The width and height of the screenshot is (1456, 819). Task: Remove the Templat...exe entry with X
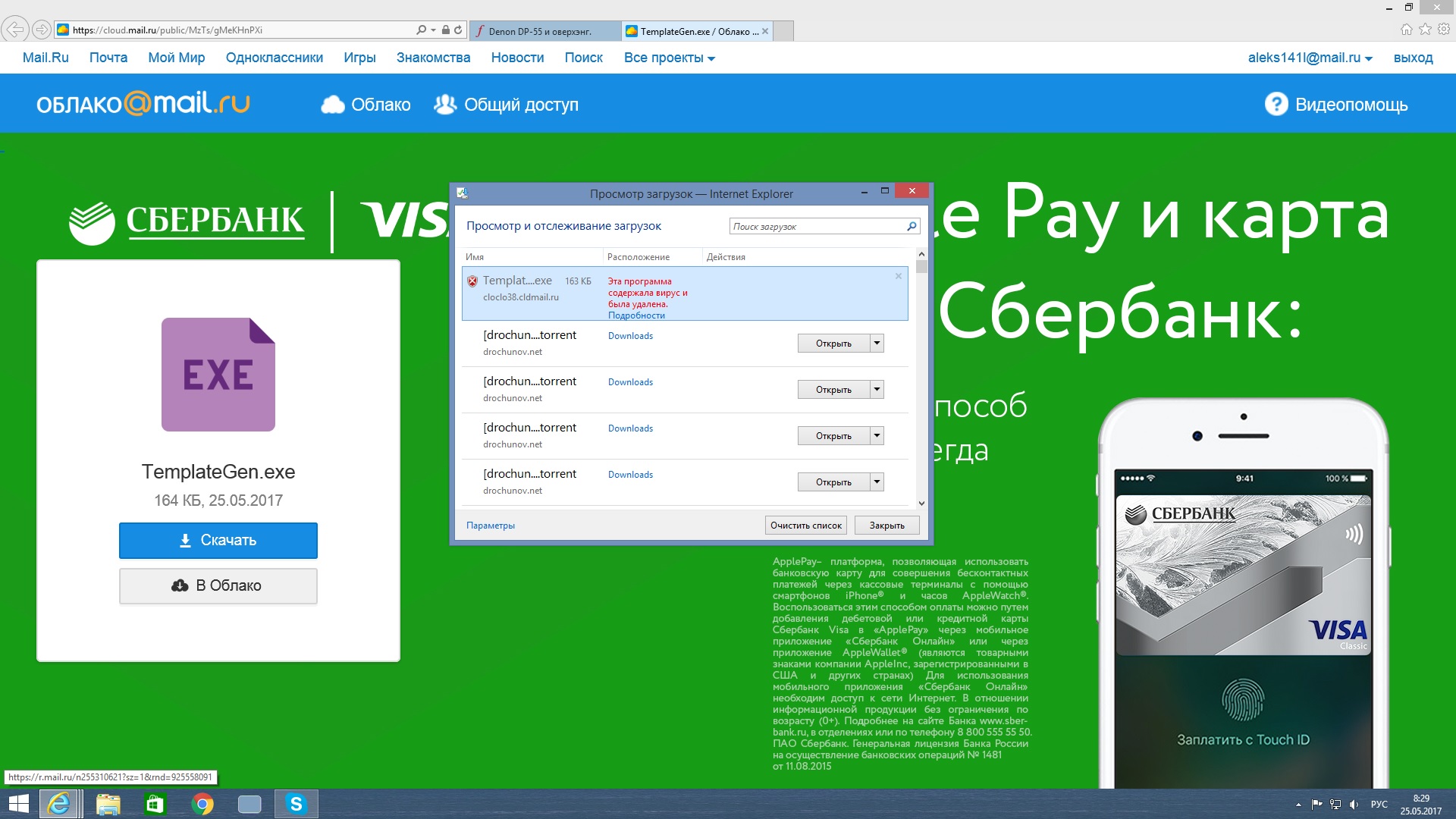click(x=899, y=276)
